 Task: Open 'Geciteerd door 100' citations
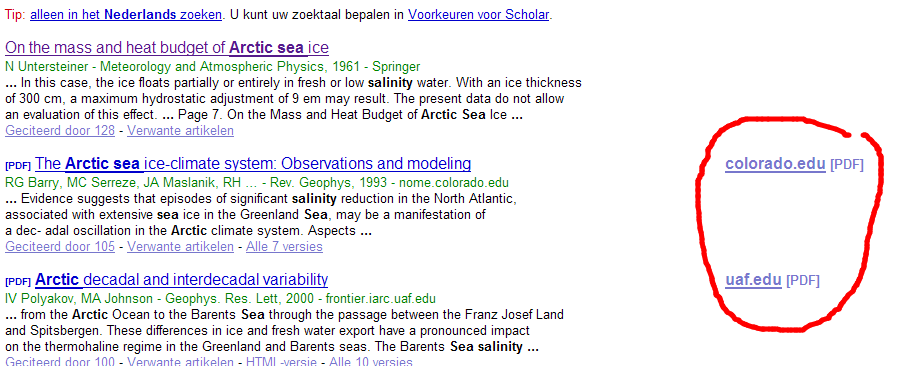(x=60, y=362)
